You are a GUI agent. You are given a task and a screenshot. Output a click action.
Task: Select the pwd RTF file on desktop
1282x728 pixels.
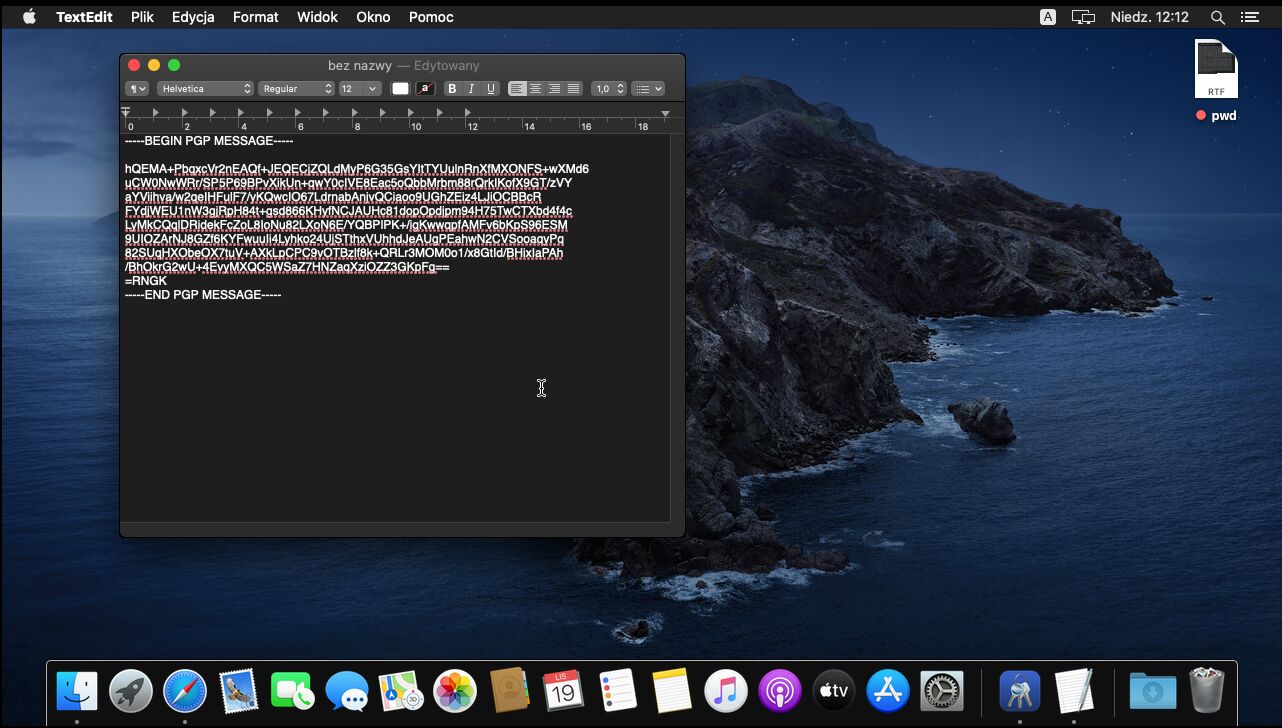[x=1216, y=70]
